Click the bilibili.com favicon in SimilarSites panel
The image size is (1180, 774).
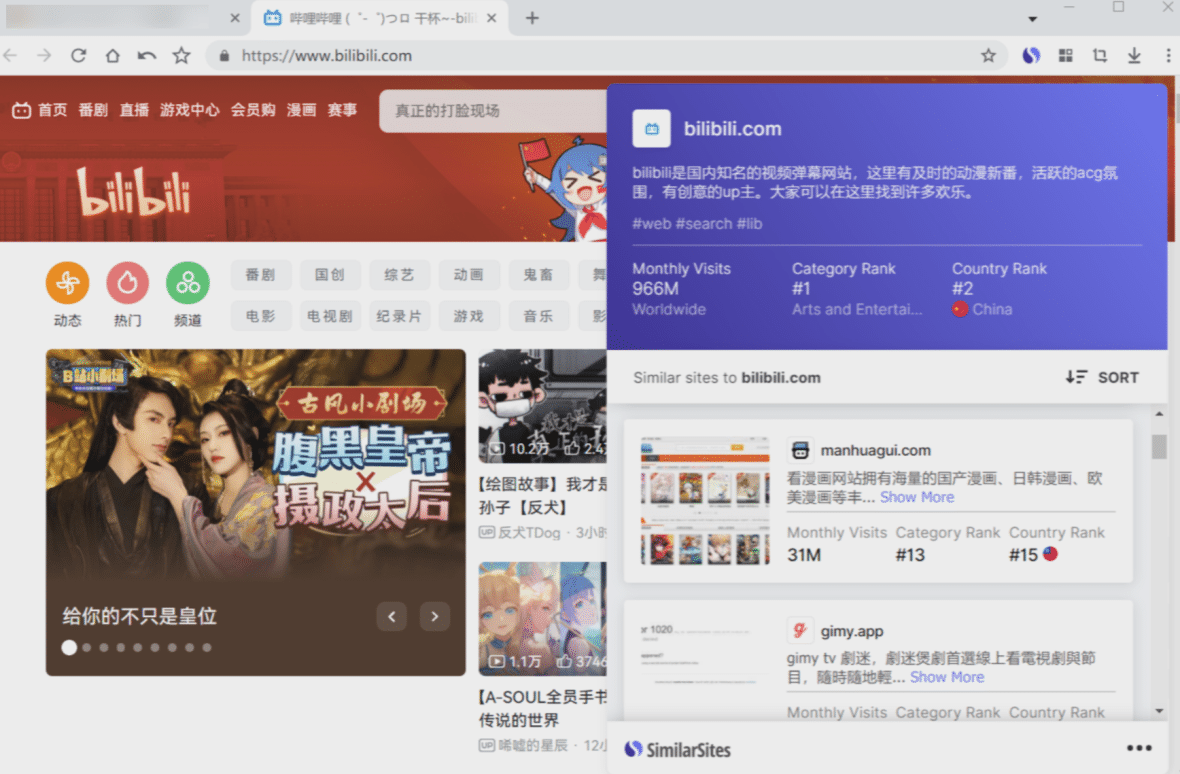[x=652, y=129]
